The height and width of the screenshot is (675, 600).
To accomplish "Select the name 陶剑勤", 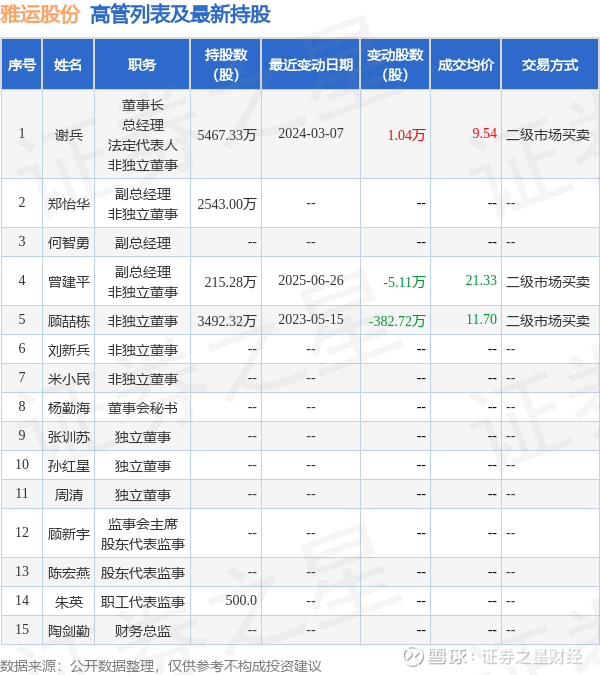I will tap(68, 631).
